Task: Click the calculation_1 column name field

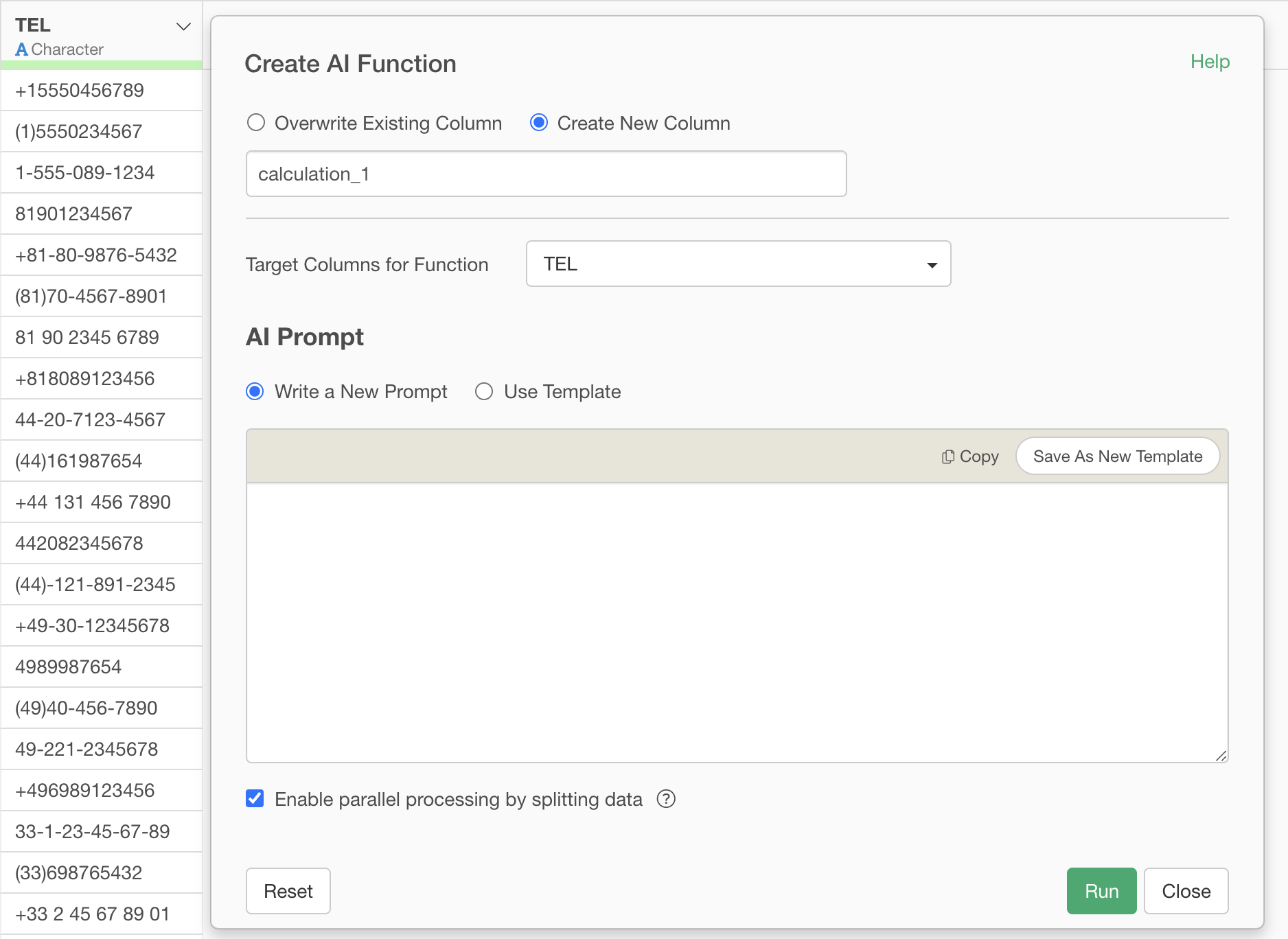Action: pyautogui.click(x=546, y=174)
